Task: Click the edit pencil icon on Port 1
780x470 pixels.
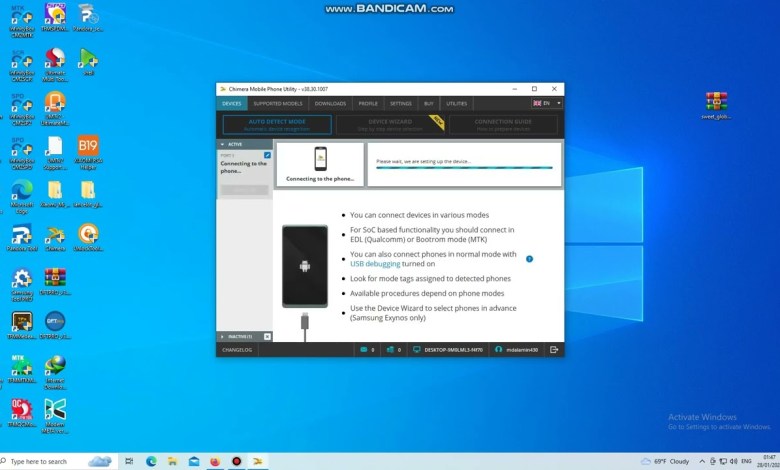Action: tap(267, 155)
